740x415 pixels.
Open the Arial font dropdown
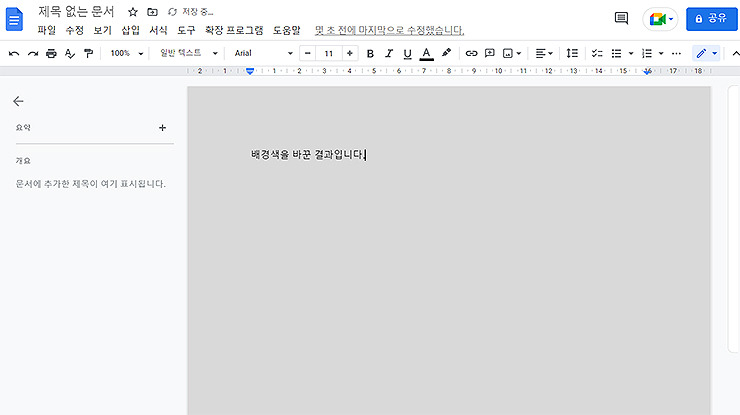click(x=263, y=53)
